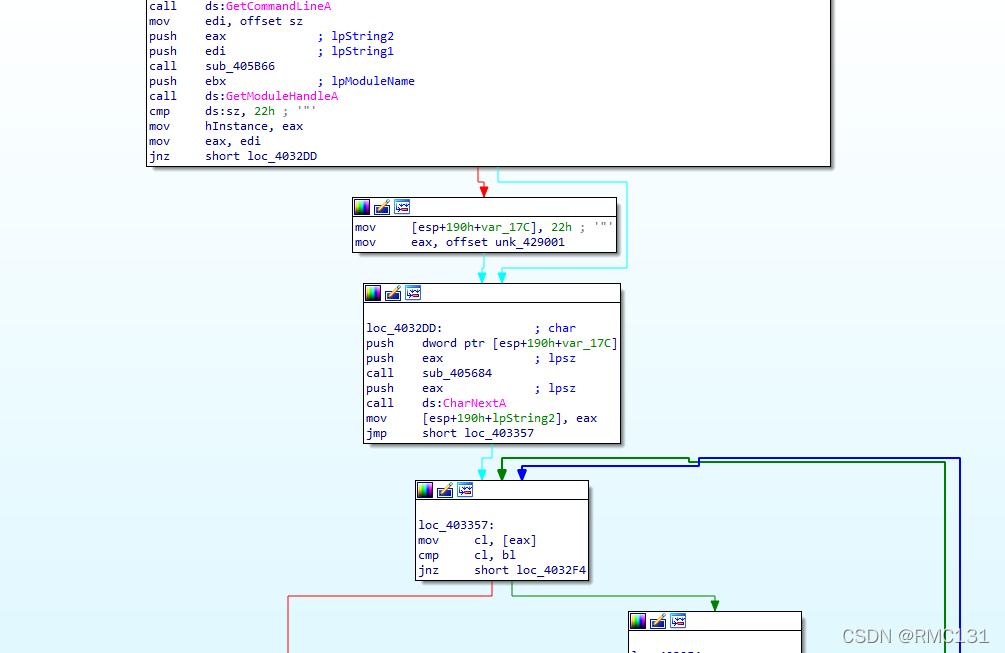Click the 'mov cl, [eax]' instruction
This screenshot has height=653, width=1005.
pyautogui.click(x=478, y=540)
